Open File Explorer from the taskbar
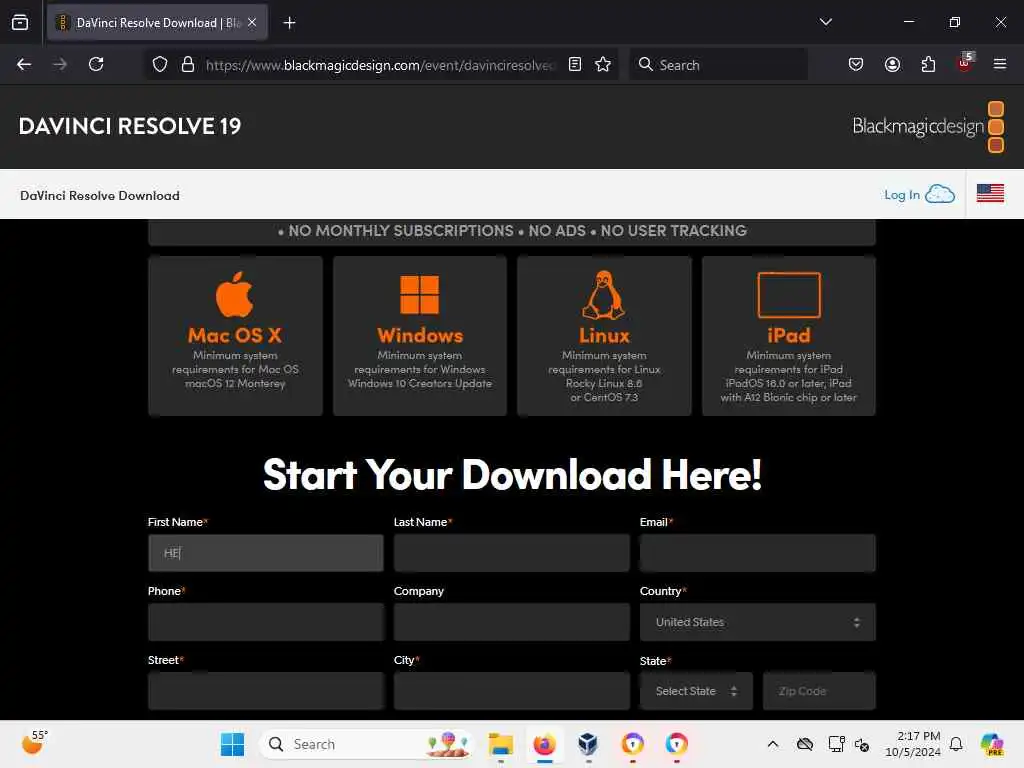 click(x=501, y=744)
